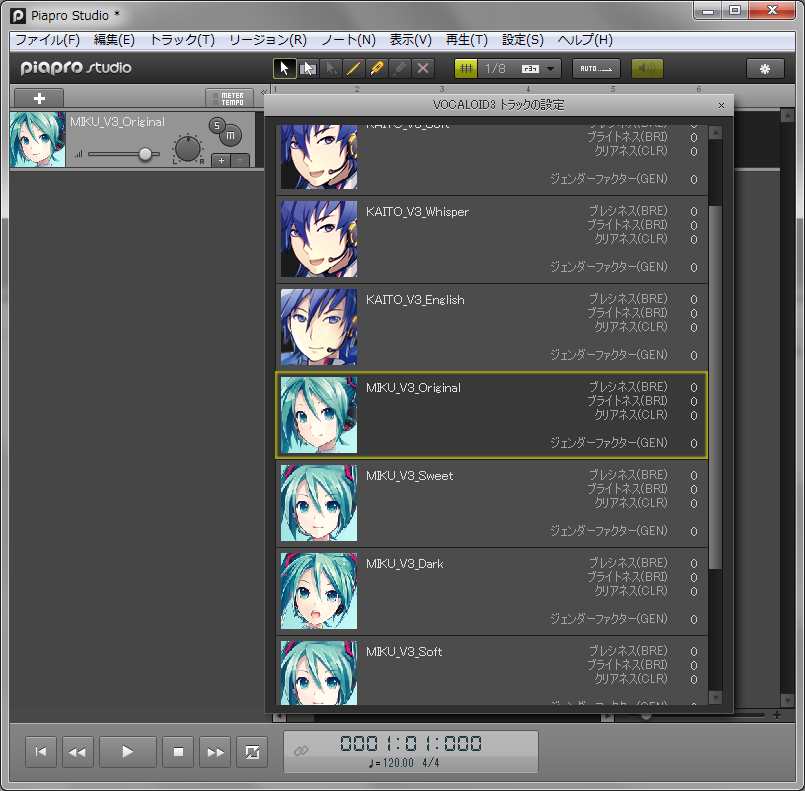Click the rewind button

(78, 752)
